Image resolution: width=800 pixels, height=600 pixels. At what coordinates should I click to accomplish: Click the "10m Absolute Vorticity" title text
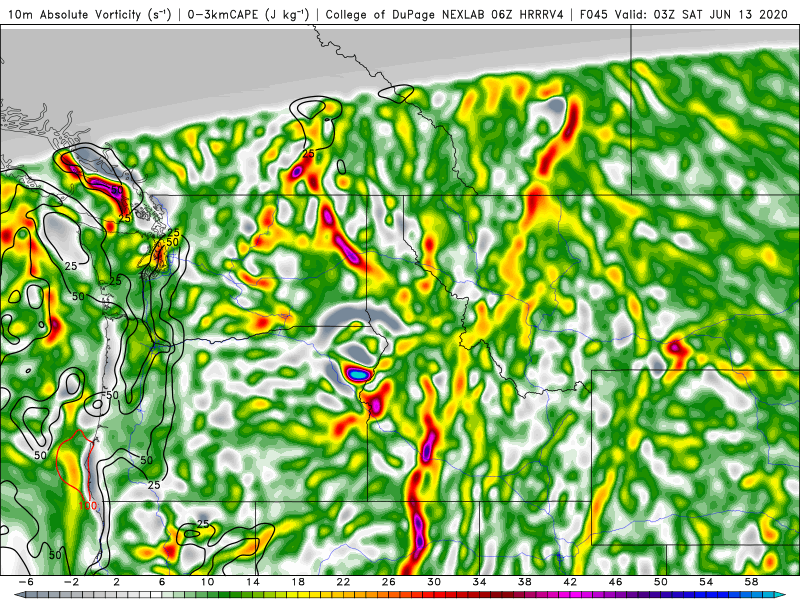pyautogui.click(x=74, y=15)
